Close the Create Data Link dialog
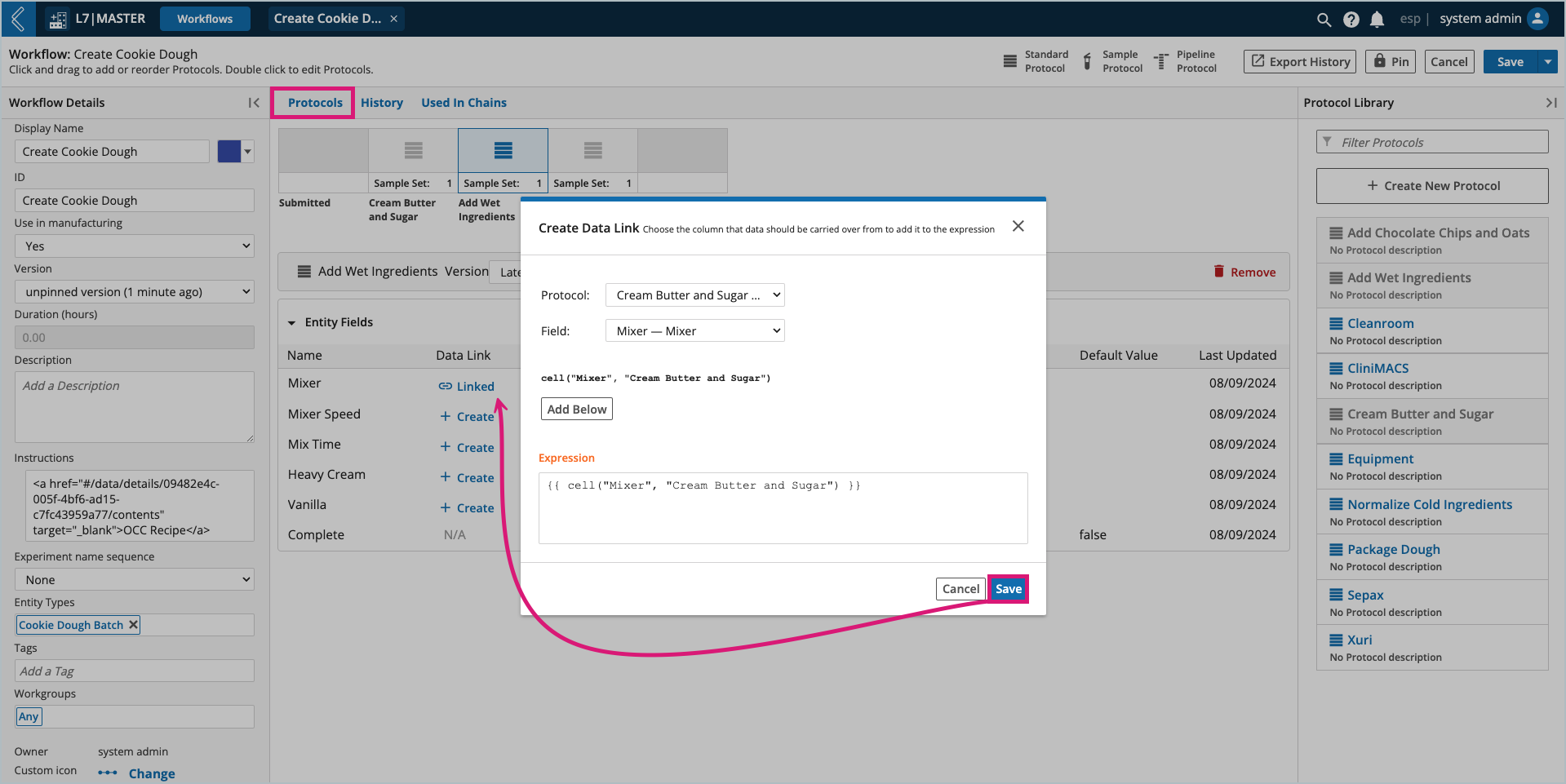The image size is (1566, 784). (x=1018, y=226)
